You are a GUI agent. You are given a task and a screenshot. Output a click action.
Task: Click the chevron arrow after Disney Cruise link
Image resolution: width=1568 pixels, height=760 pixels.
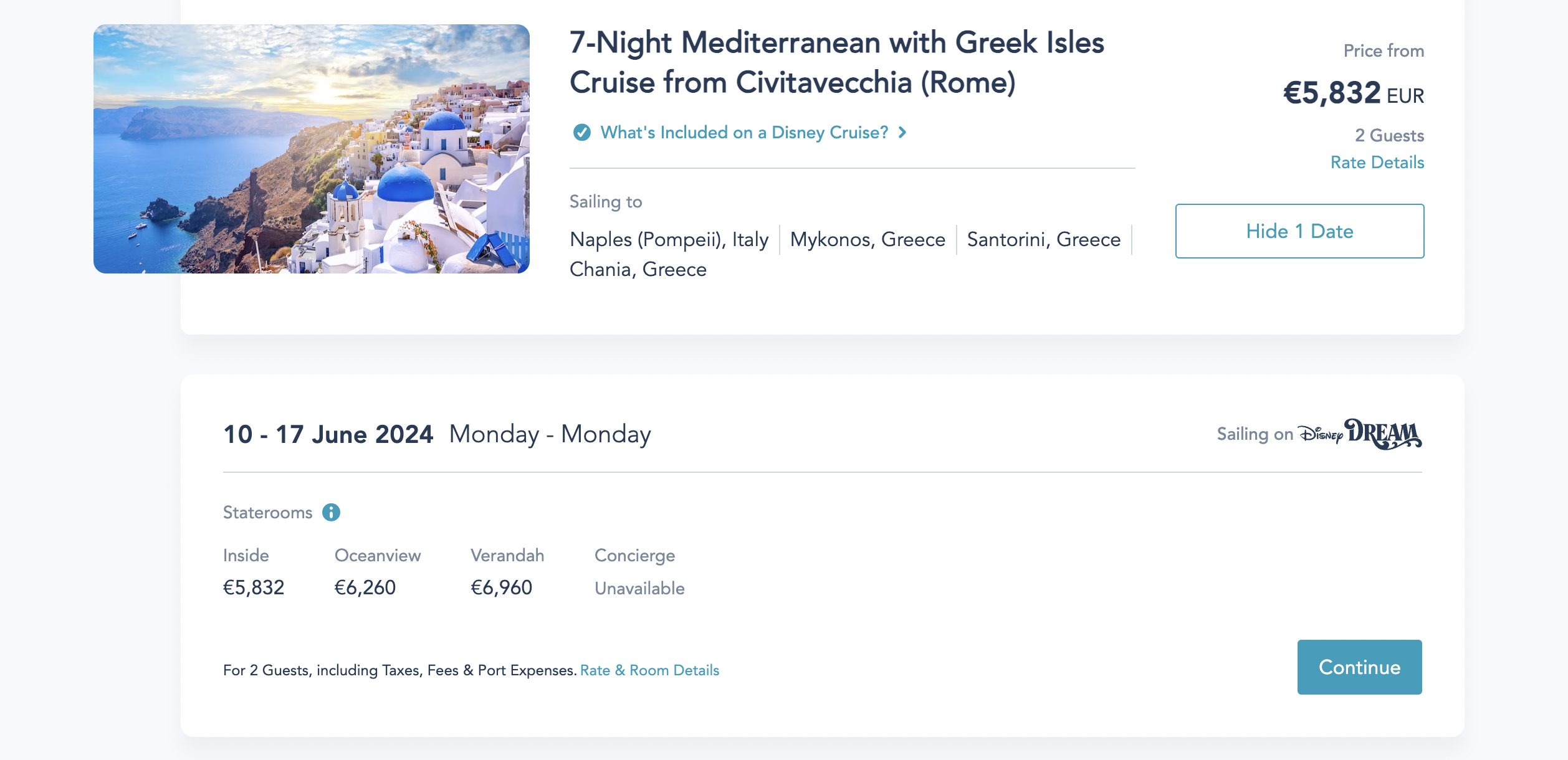pyautogui.click(x=902, y=132)
